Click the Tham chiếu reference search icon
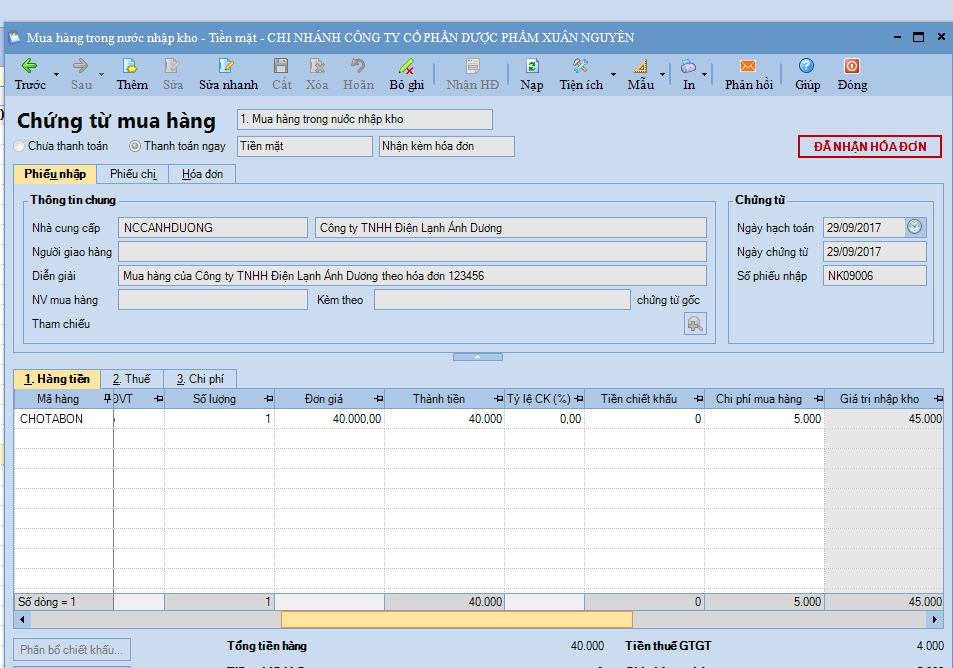Image resolution: width=953 pixels, height=668 pixels. click(x=695, y=324)
